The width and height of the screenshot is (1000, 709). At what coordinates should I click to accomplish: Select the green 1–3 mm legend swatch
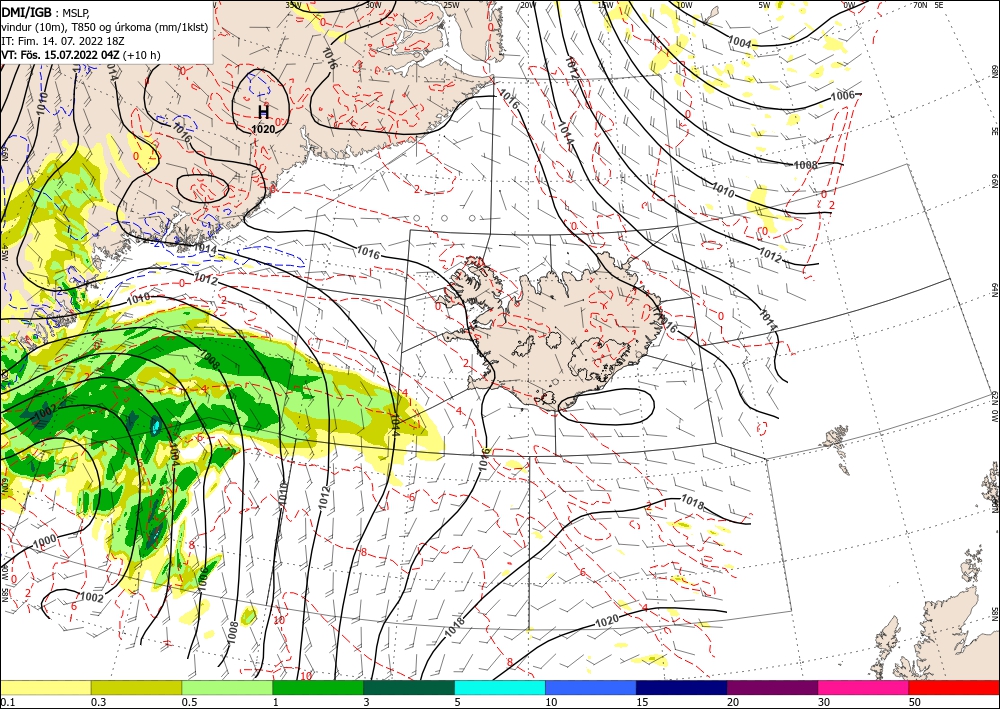[x=318, y=687]
